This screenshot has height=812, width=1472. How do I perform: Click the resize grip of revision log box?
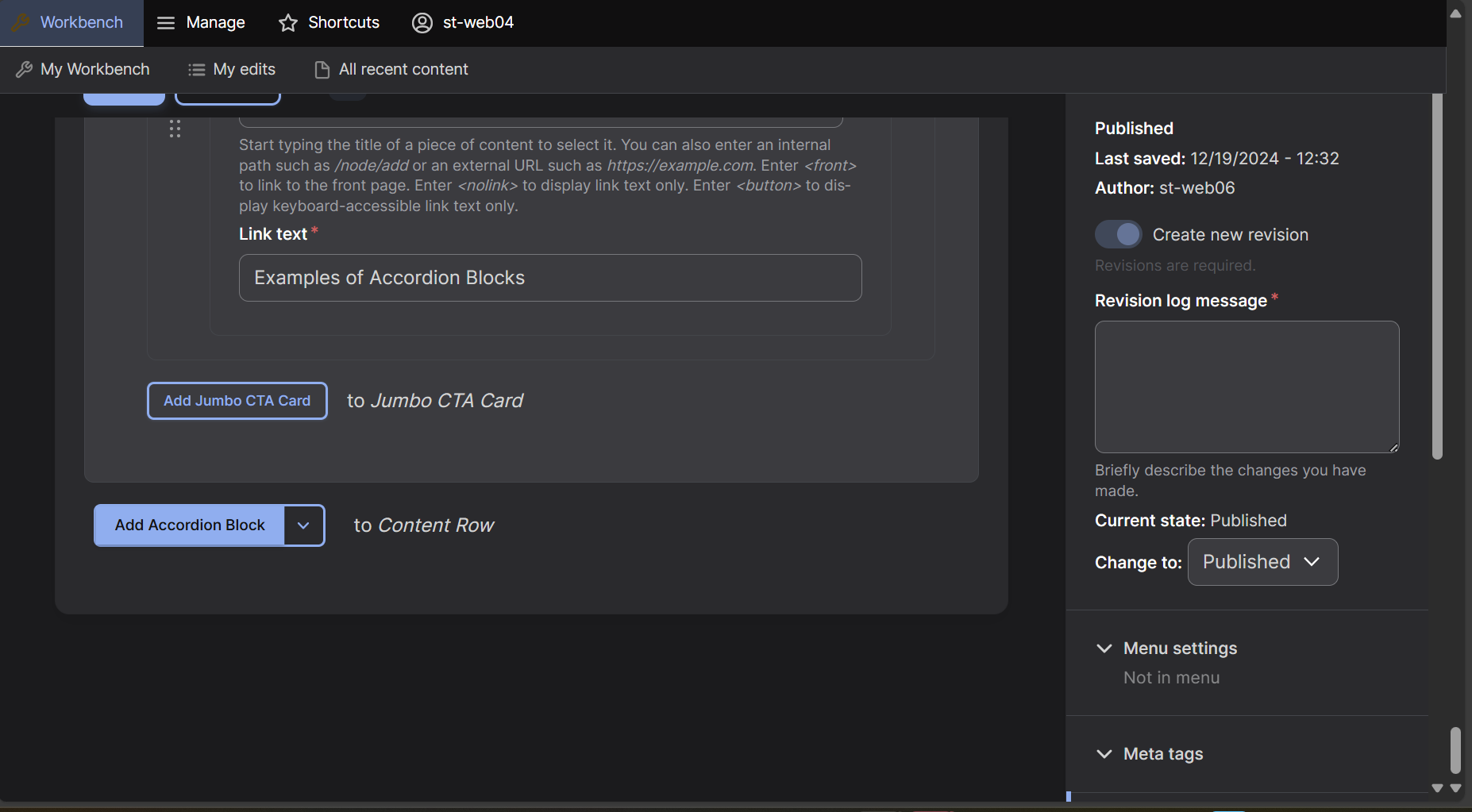(x=1393, y=447)
